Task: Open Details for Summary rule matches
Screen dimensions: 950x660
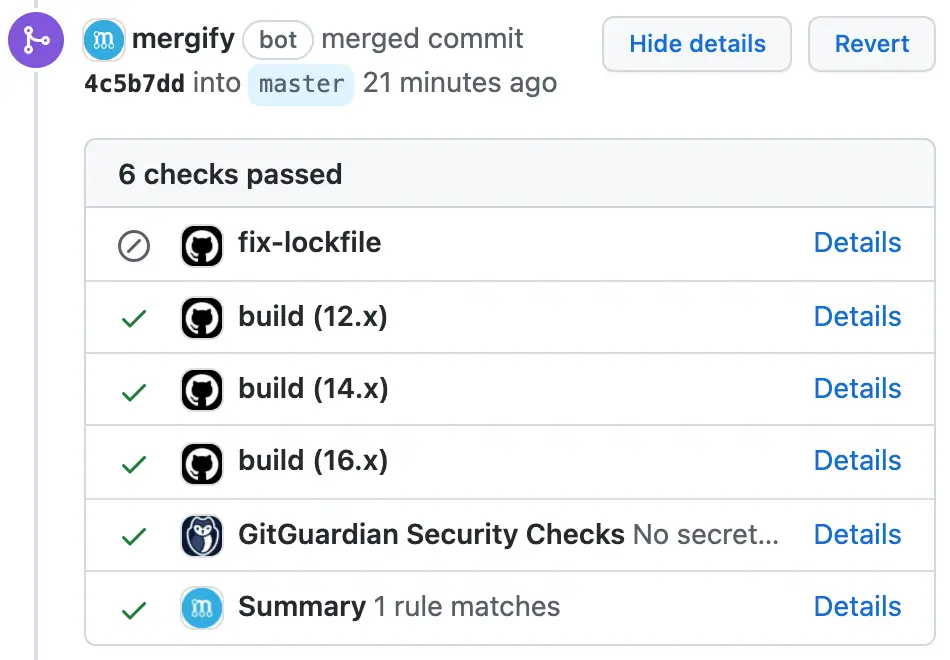Action: click(857, 607)
